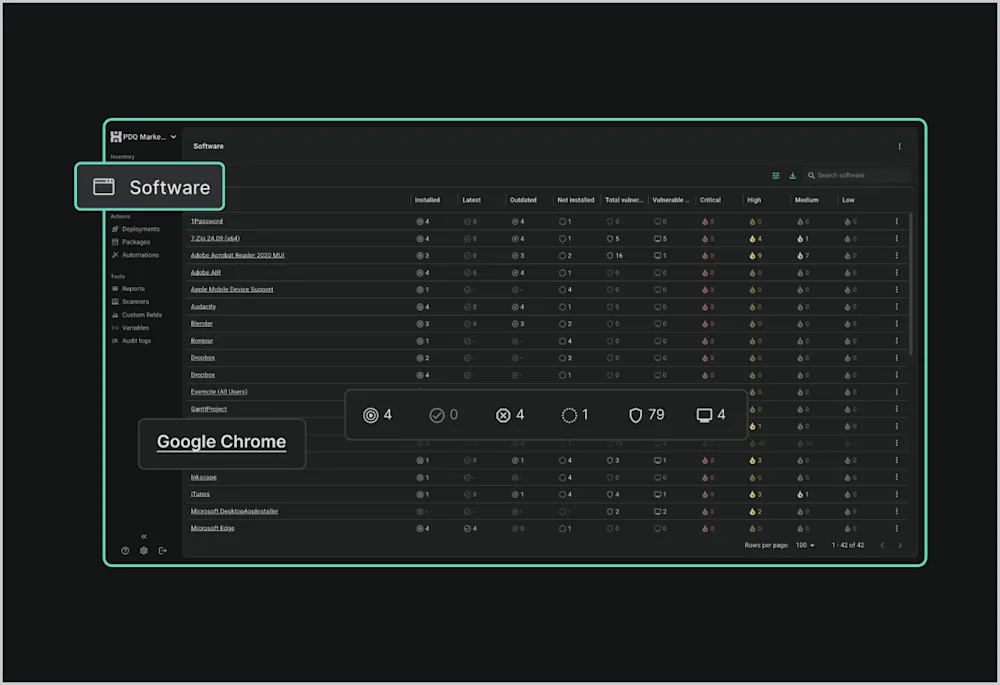The image size is (1000, 685).
Task: Collapse the sidebar with double chevron
Action: (x=144, y=536)
